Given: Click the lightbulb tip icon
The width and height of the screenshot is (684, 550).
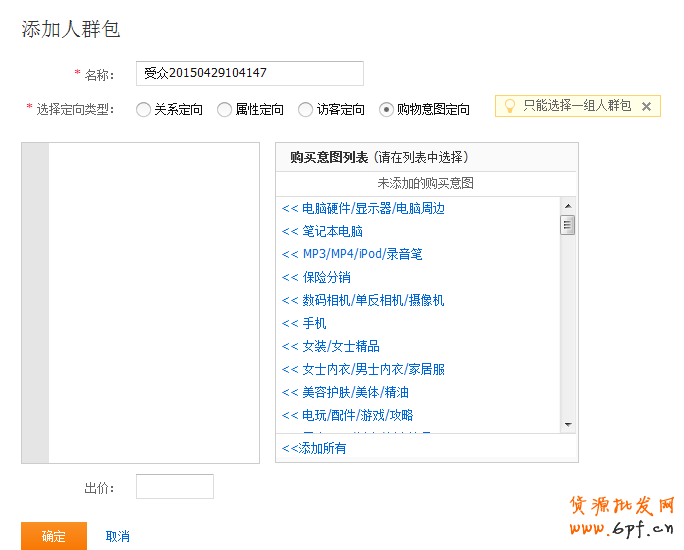Looking at the screenshot, I should 509,106.
